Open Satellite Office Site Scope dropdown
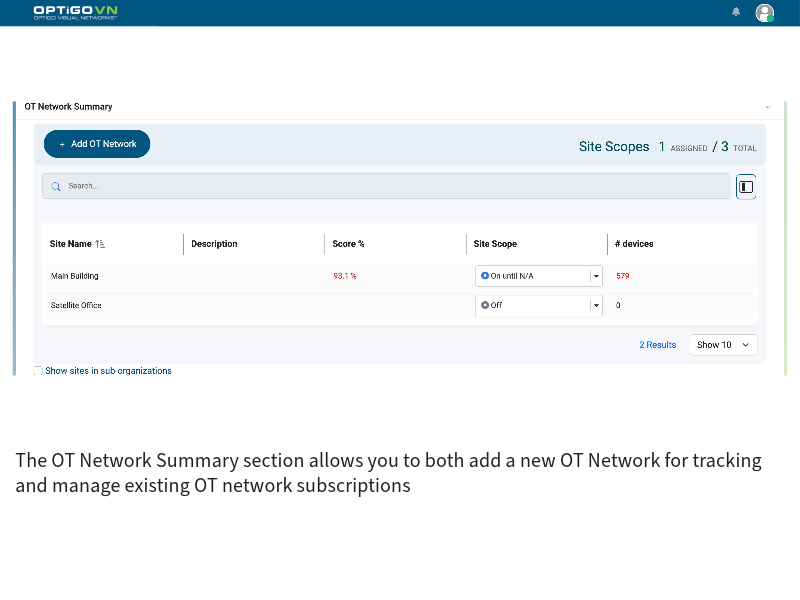 click(596, 305)
